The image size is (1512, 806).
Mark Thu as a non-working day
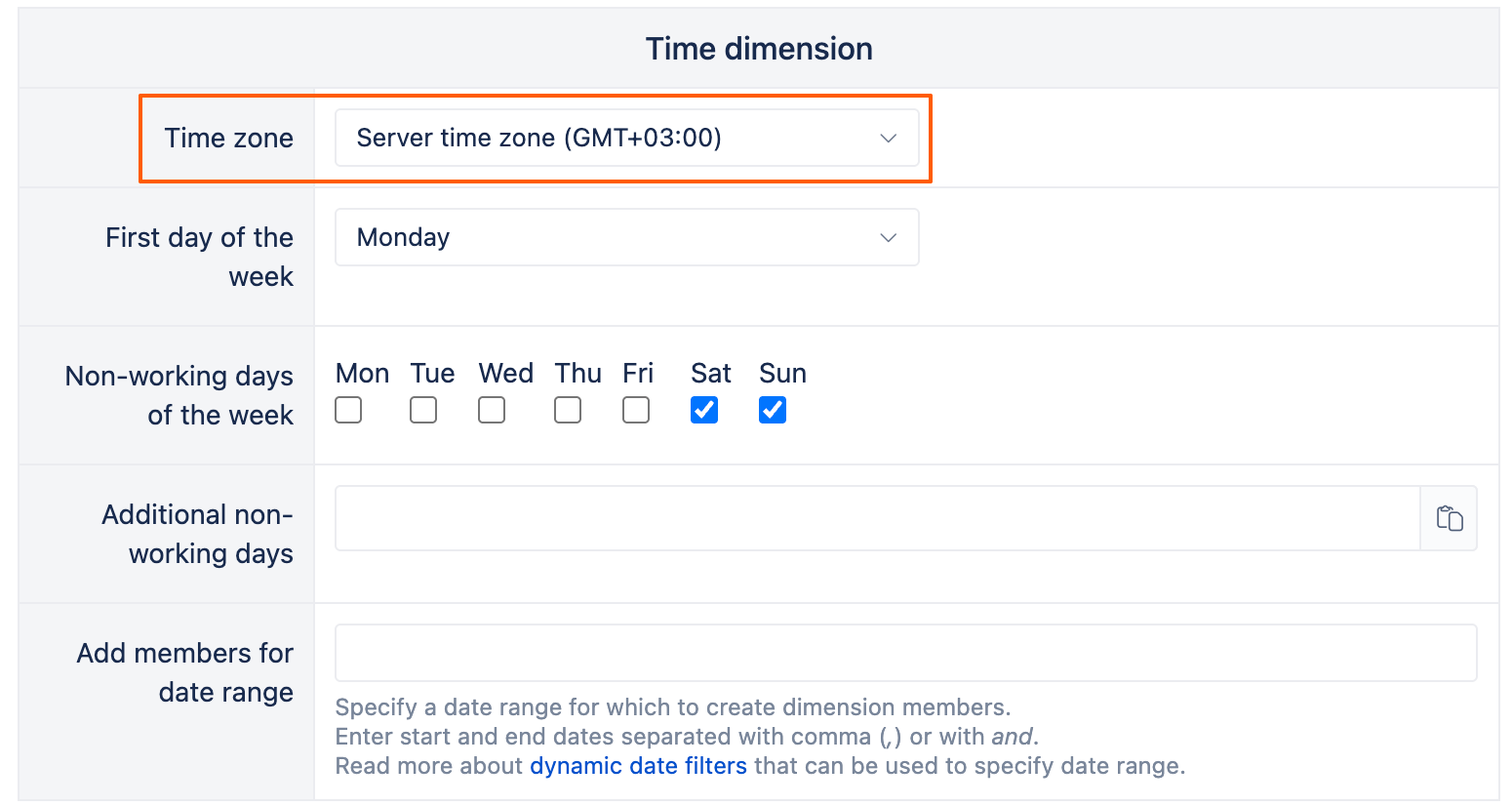tap(568, 410)
